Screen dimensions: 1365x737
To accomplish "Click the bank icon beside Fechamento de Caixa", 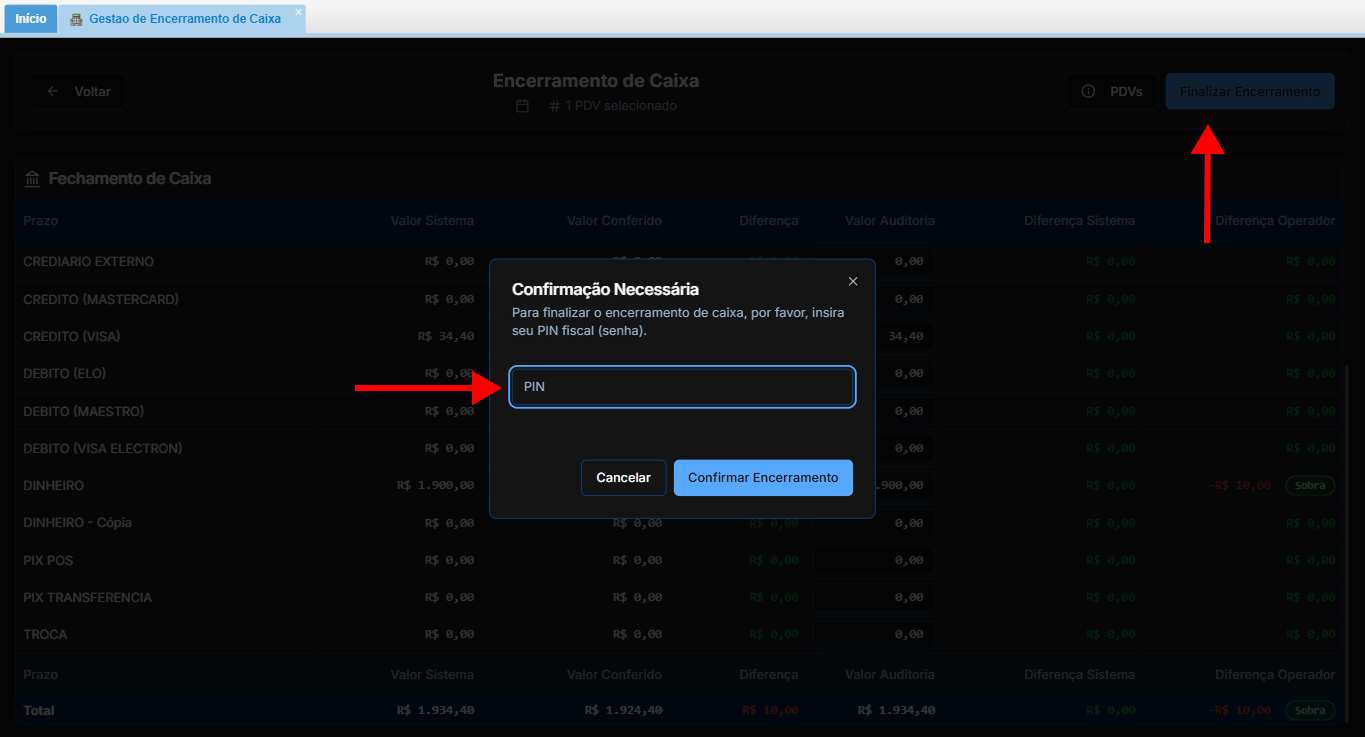I will pos(32,179).
